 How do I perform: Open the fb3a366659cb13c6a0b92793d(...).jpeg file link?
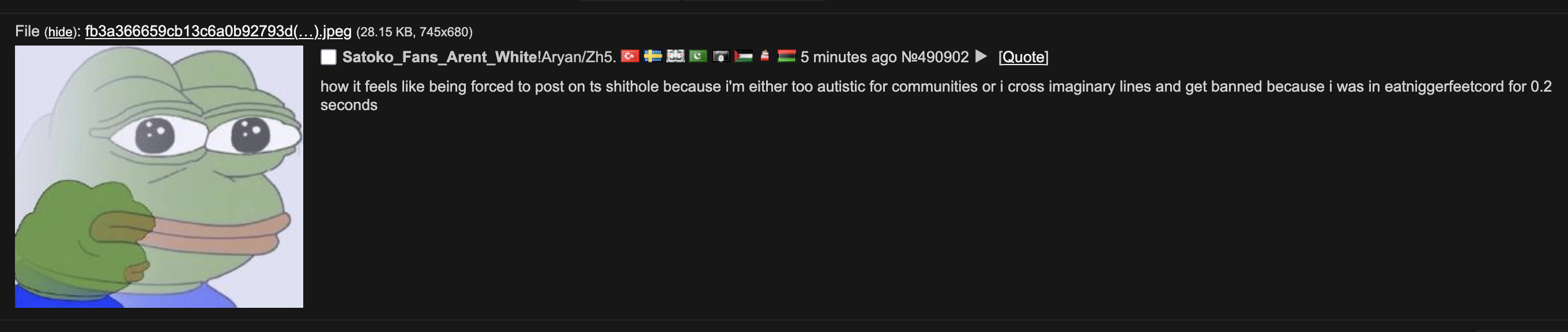click(x=218, y=32)
